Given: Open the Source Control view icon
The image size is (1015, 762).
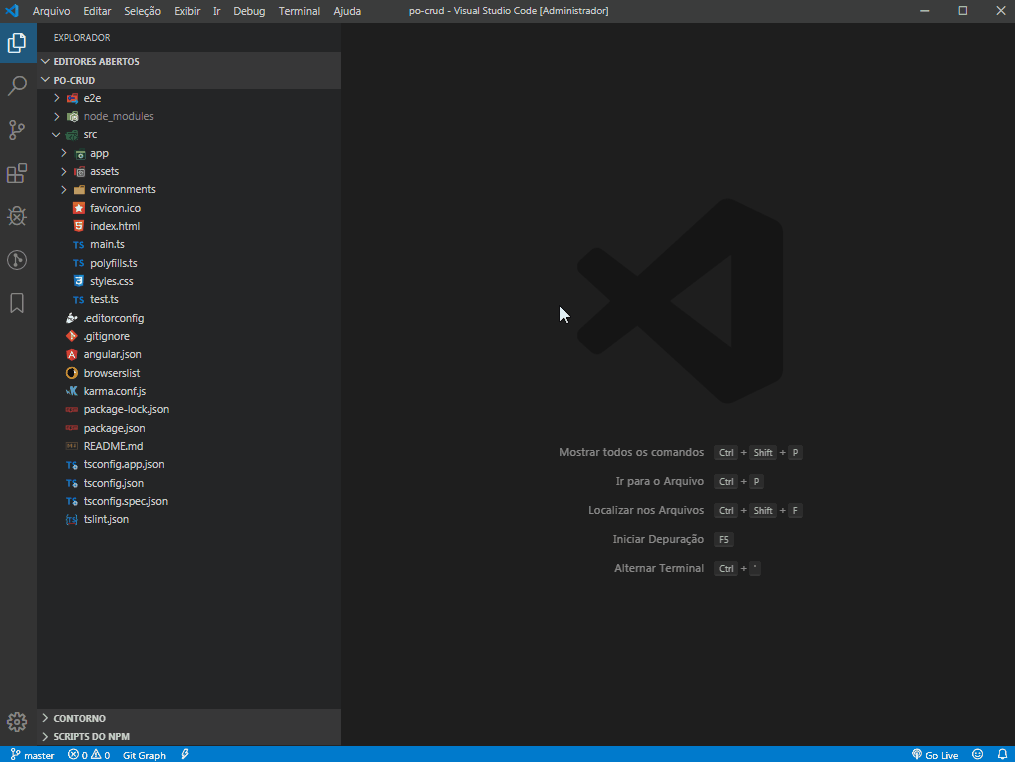Looking at the screenshot, I should pyautogui.click(x=17, y=129).
